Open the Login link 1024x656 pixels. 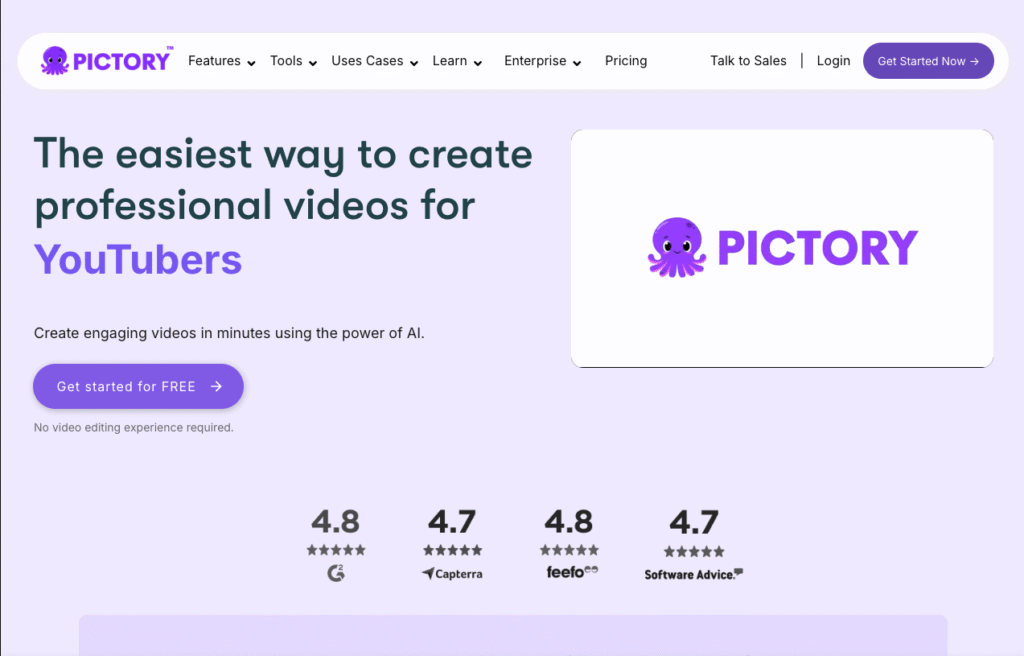point(833,61)
